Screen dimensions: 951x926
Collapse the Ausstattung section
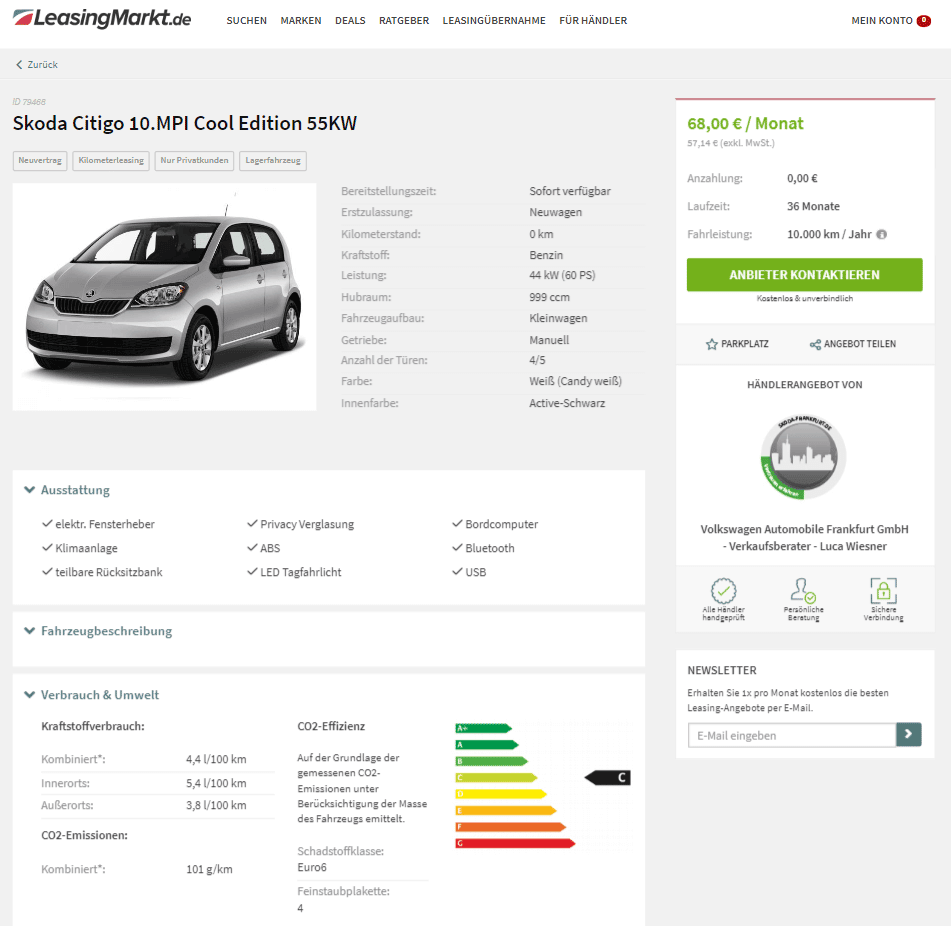click(67, 490)
